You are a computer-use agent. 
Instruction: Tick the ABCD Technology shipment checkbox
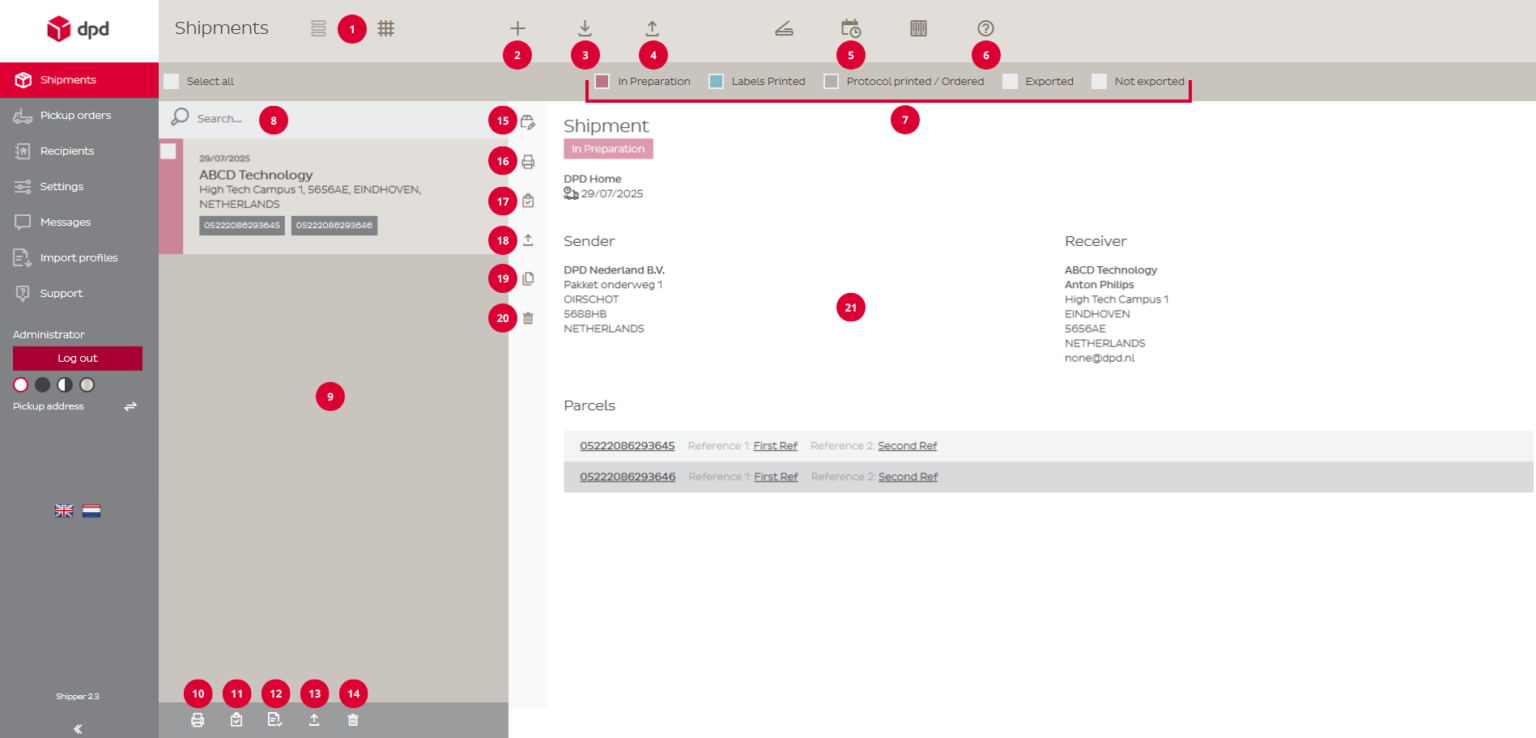pyautogui.click(x=168, y=151)
